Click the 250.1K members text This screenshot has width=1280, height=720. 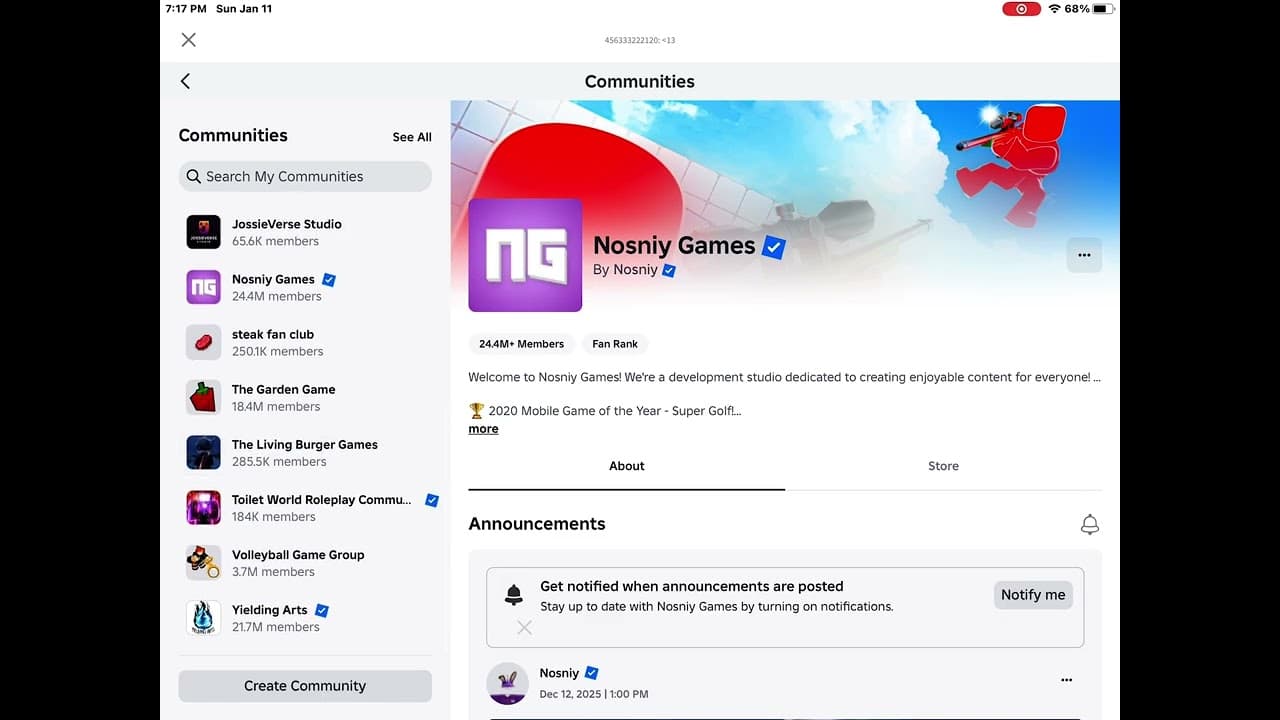pos(278,351)
